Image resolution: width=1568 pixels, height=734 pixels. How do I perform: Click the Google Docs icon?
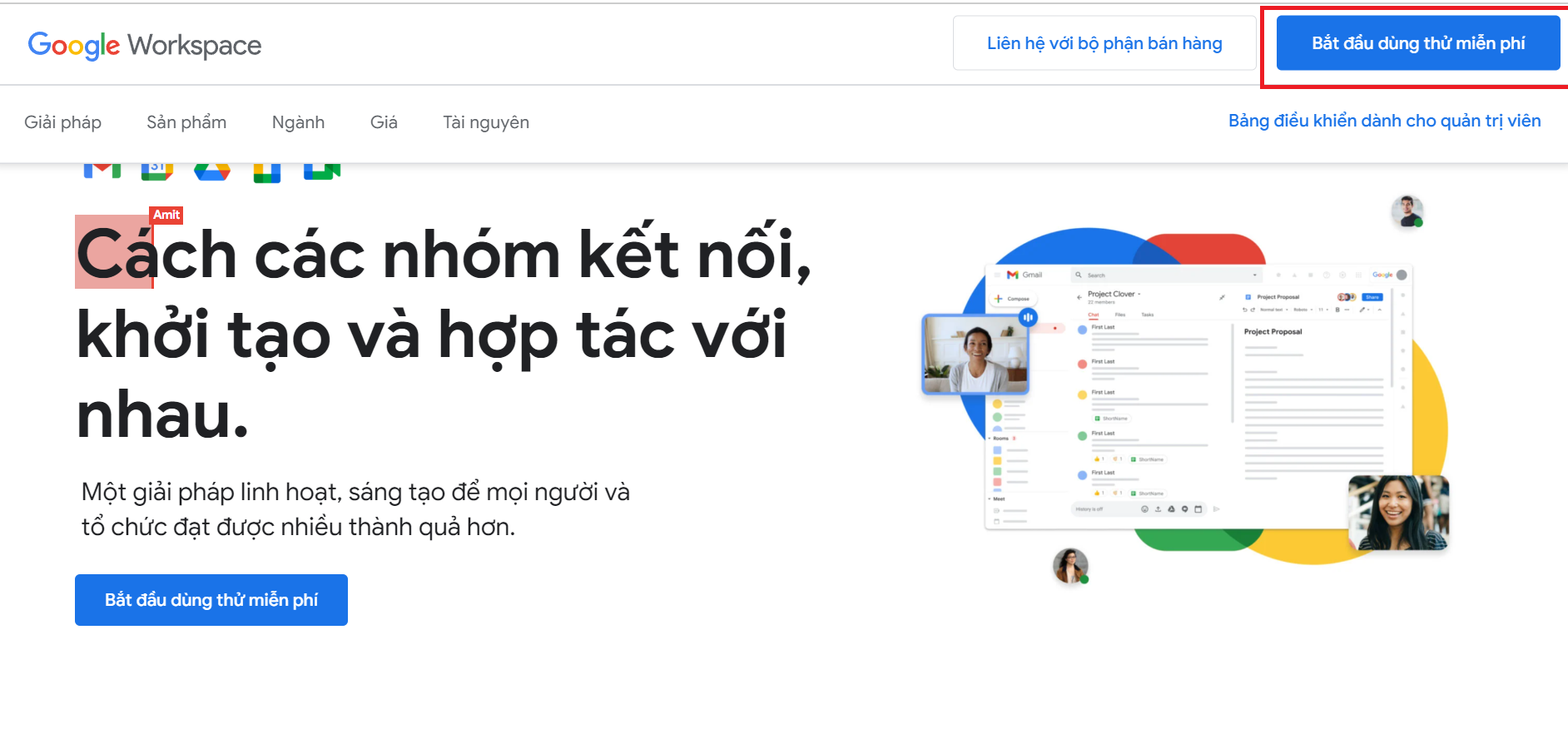pos(266,172)
